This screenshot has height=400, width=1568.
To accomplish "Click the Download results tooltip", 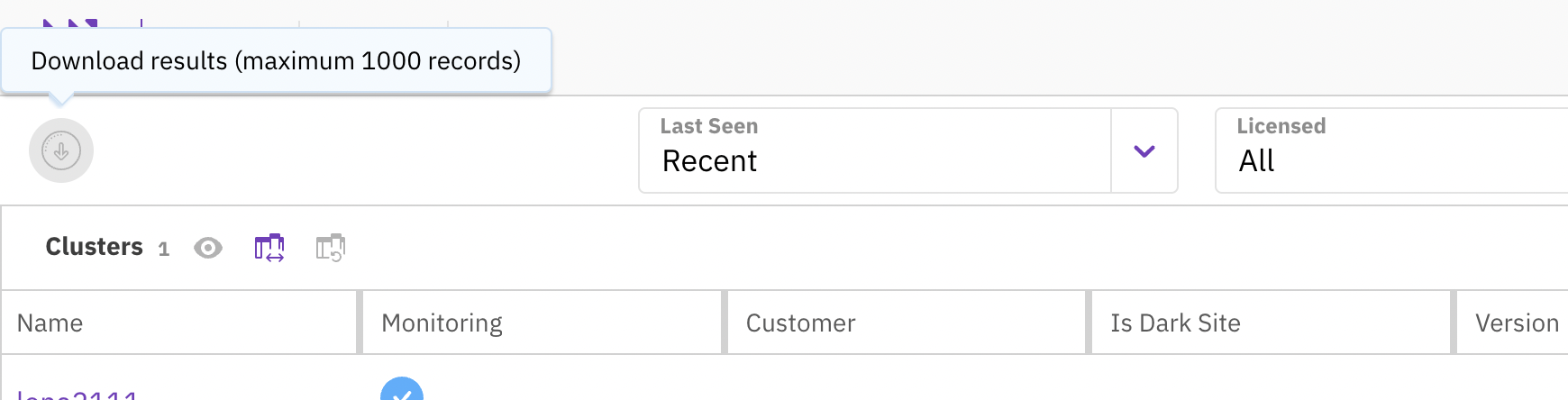I will click(x=276, y=60).
